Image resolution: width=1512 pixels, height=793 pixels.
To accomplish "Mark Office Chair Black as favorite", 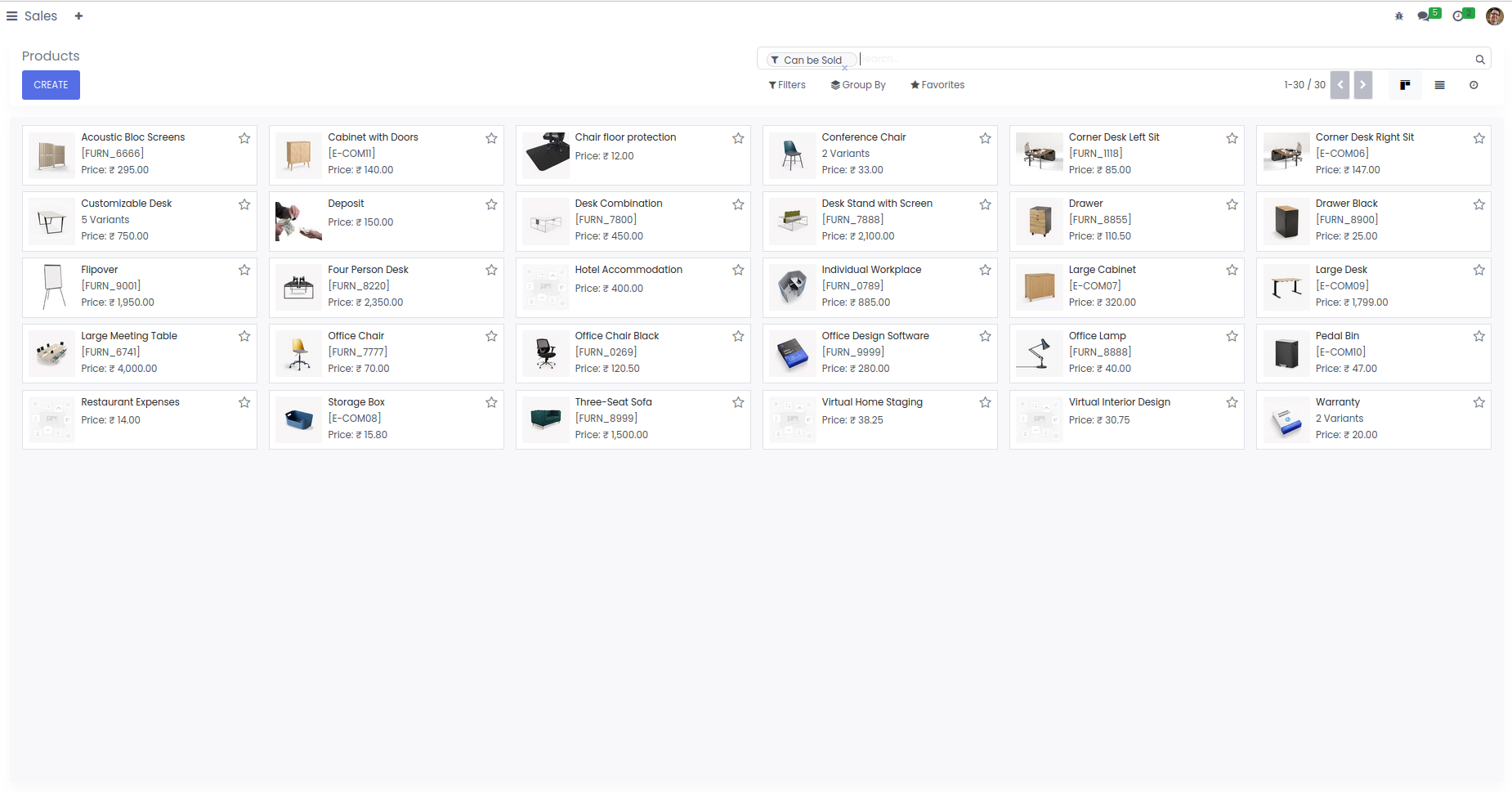I will (738, 336).
